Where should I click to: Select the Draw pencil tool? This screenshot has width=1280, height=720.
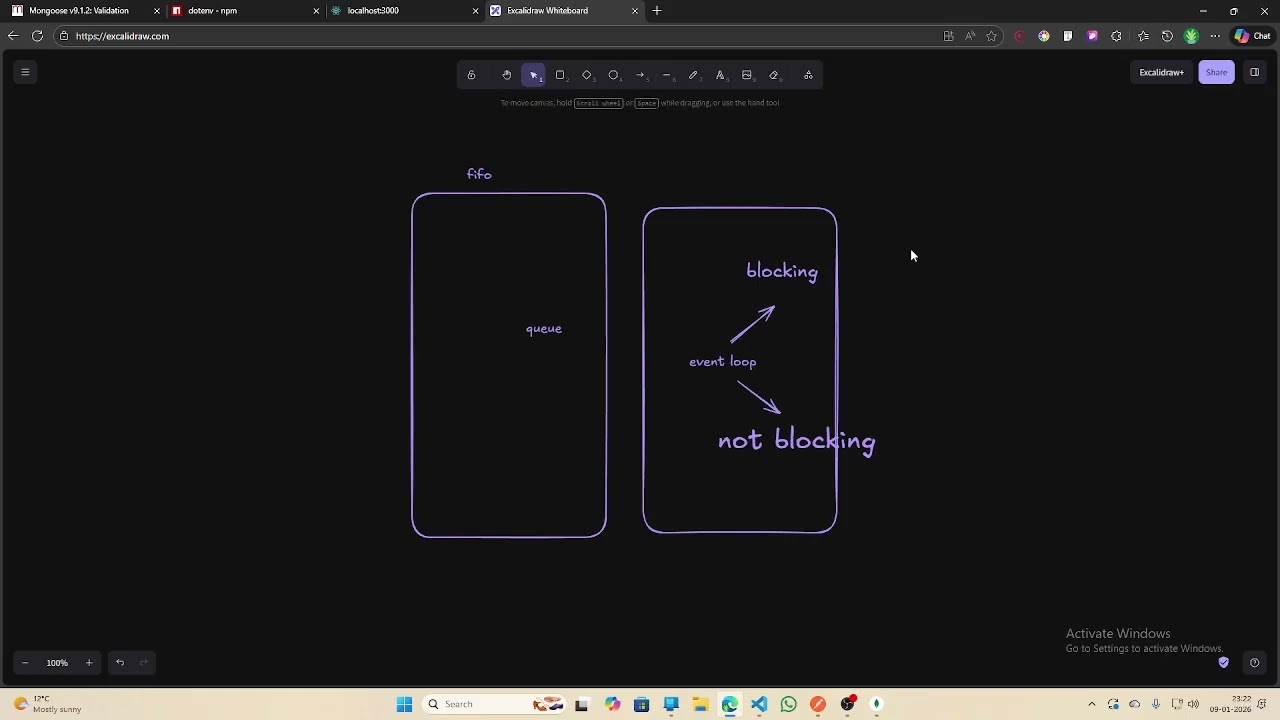693,75
